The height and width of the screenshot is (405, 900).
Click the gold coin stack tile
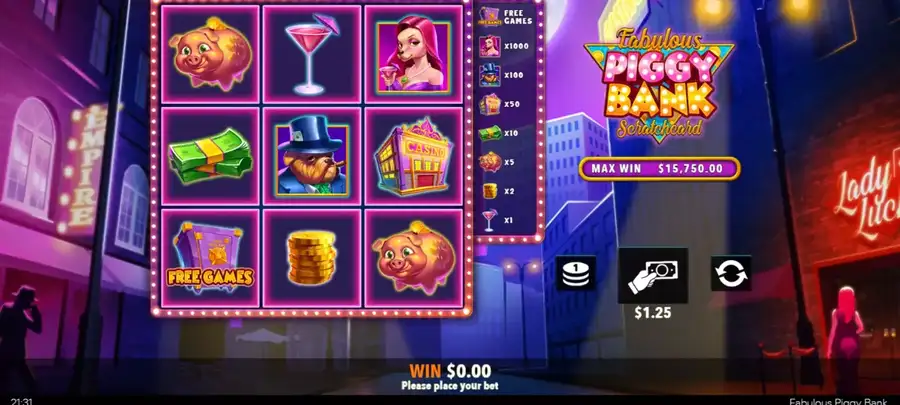312,258
